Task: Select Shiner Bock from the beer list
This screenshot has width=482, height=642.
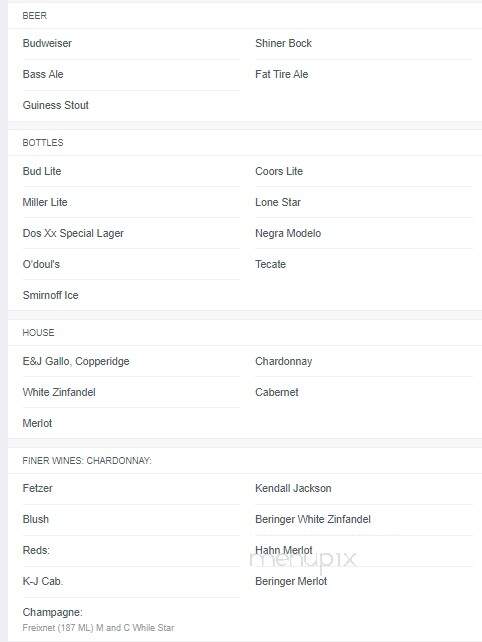Action: tap(283, 43)
